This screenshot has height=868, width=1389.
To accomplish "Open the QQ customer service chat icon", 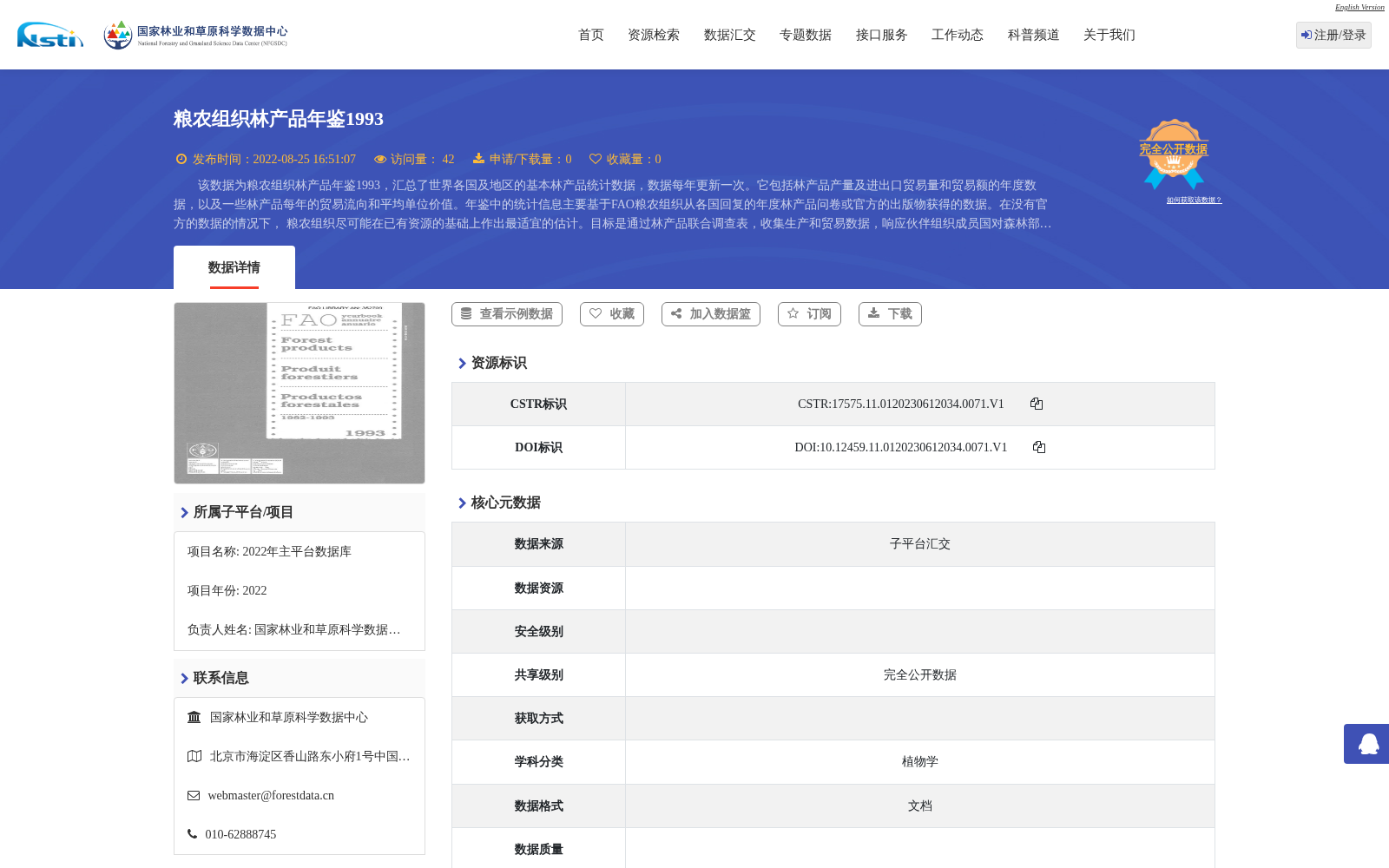I will (1368, 744).
